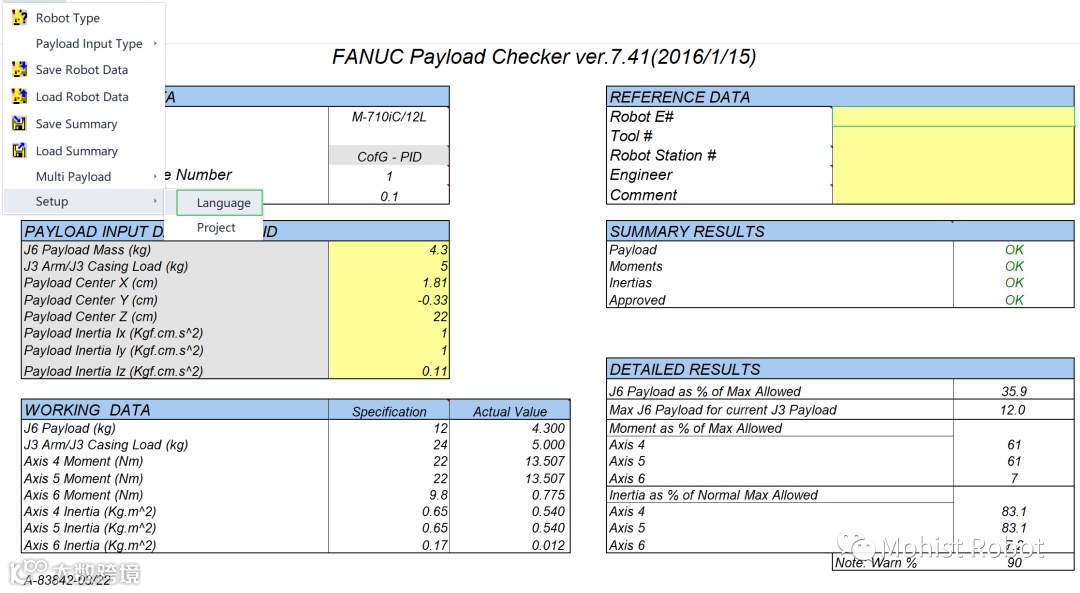Edit Payload Inertia Iz value 0.11

tap(388, 370)
